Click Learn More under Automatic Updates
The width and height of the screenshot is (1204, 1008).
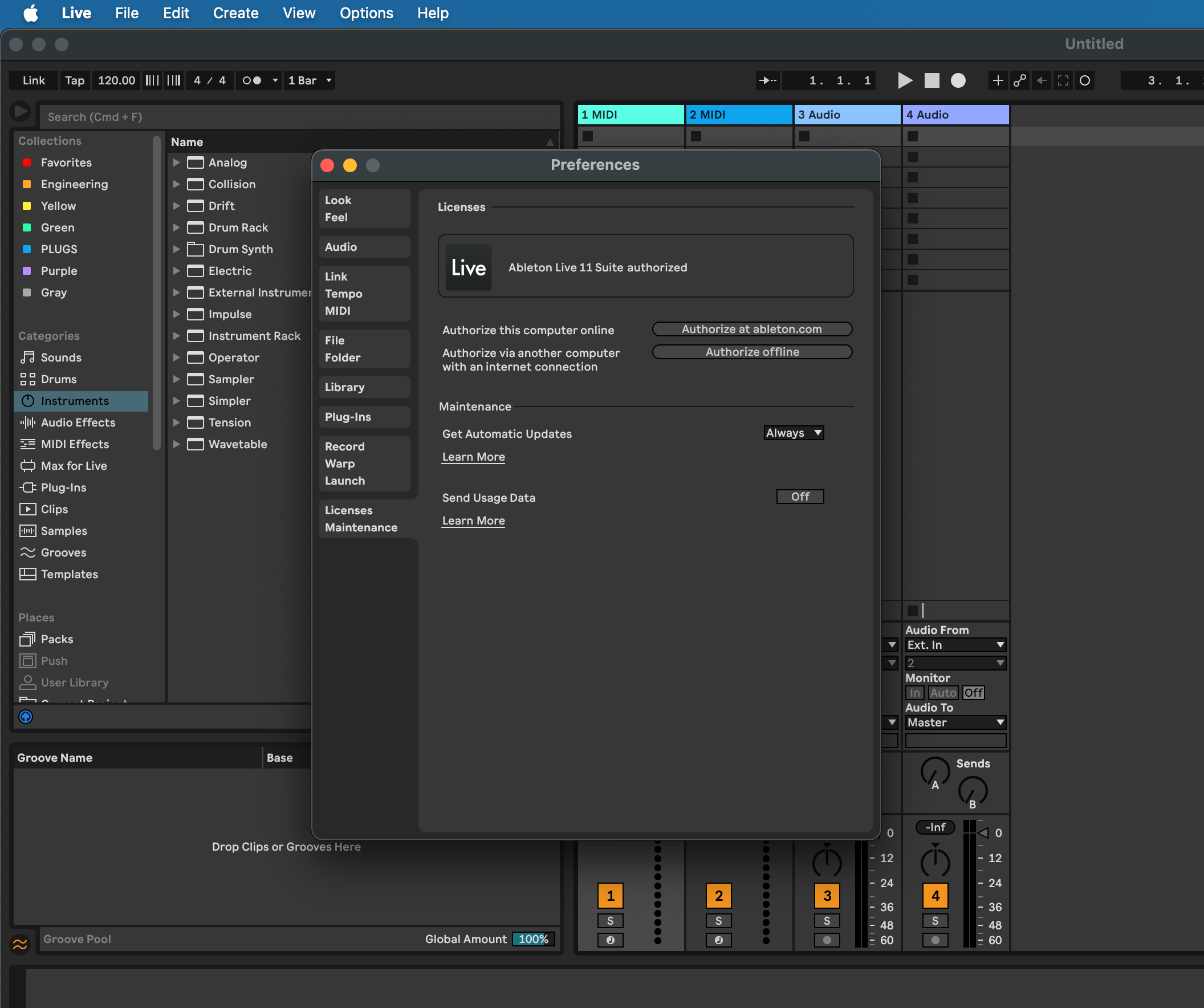pos(474,457)
